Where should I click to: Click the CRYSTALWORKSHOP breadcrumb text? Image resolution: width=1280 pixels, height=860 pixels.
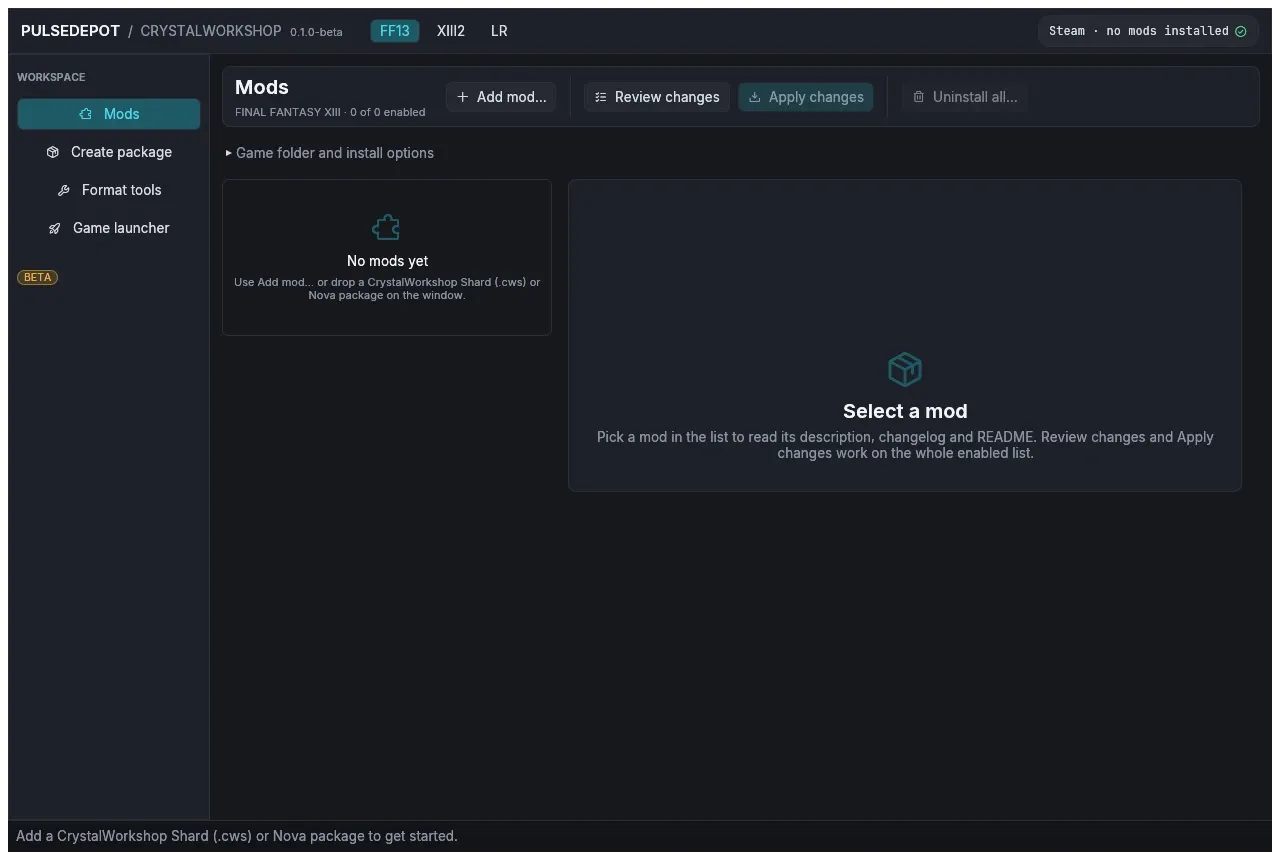[x=211, y=31]
